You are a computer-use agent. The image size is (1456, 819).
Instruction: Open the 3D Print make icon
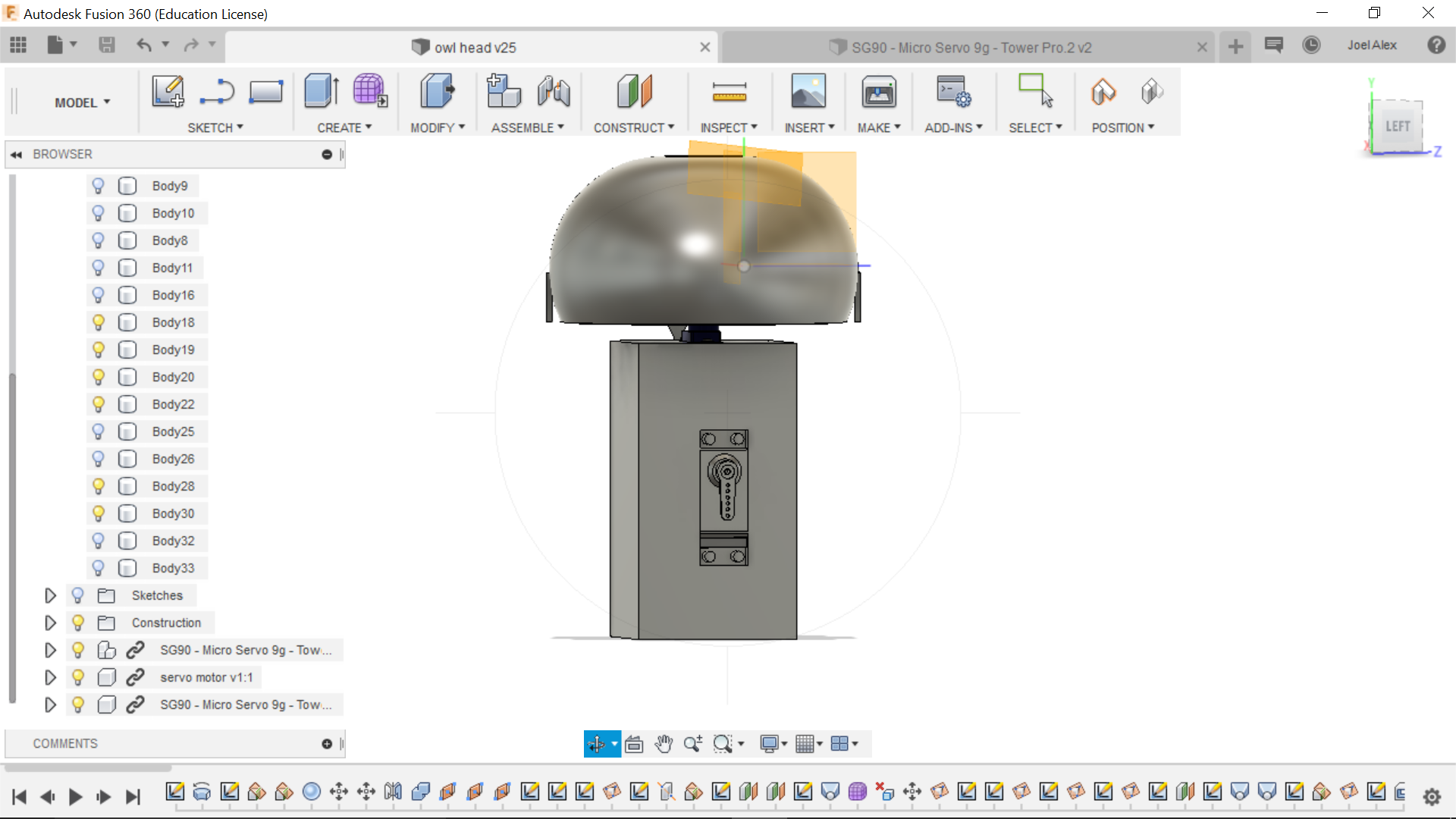click(x=878, y=93)
